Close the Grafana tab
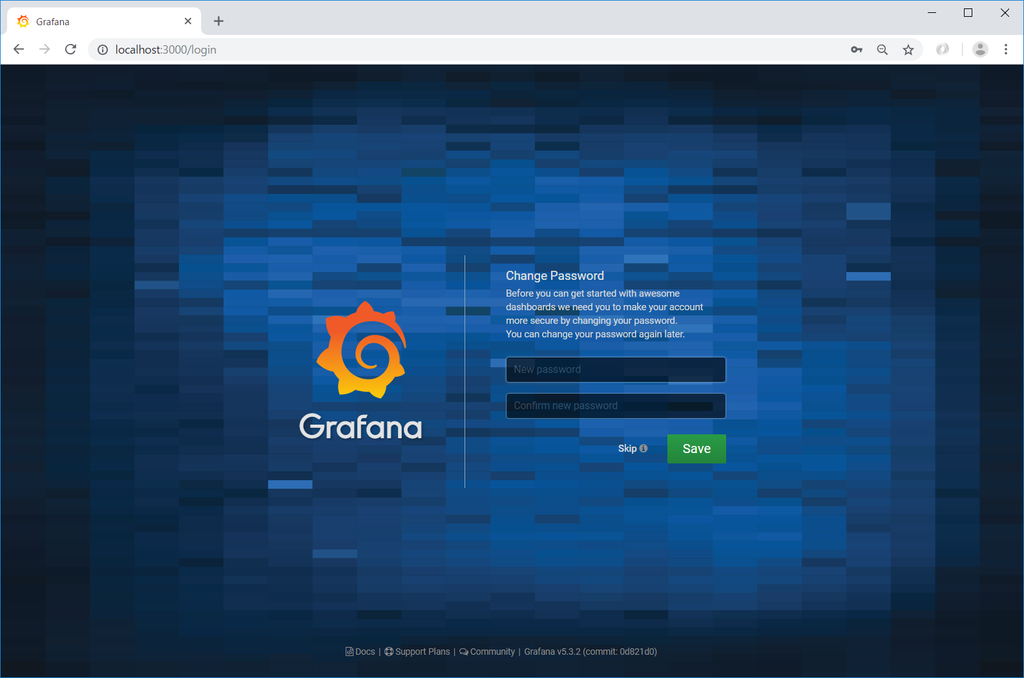Screen dimensions: 1024x678 click(188, 22)
